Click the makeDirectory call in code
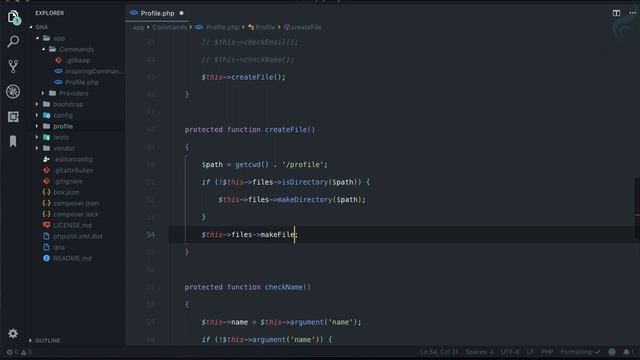Image resolution: width=640 pixels, height=360 pixels. click(304, 200)
